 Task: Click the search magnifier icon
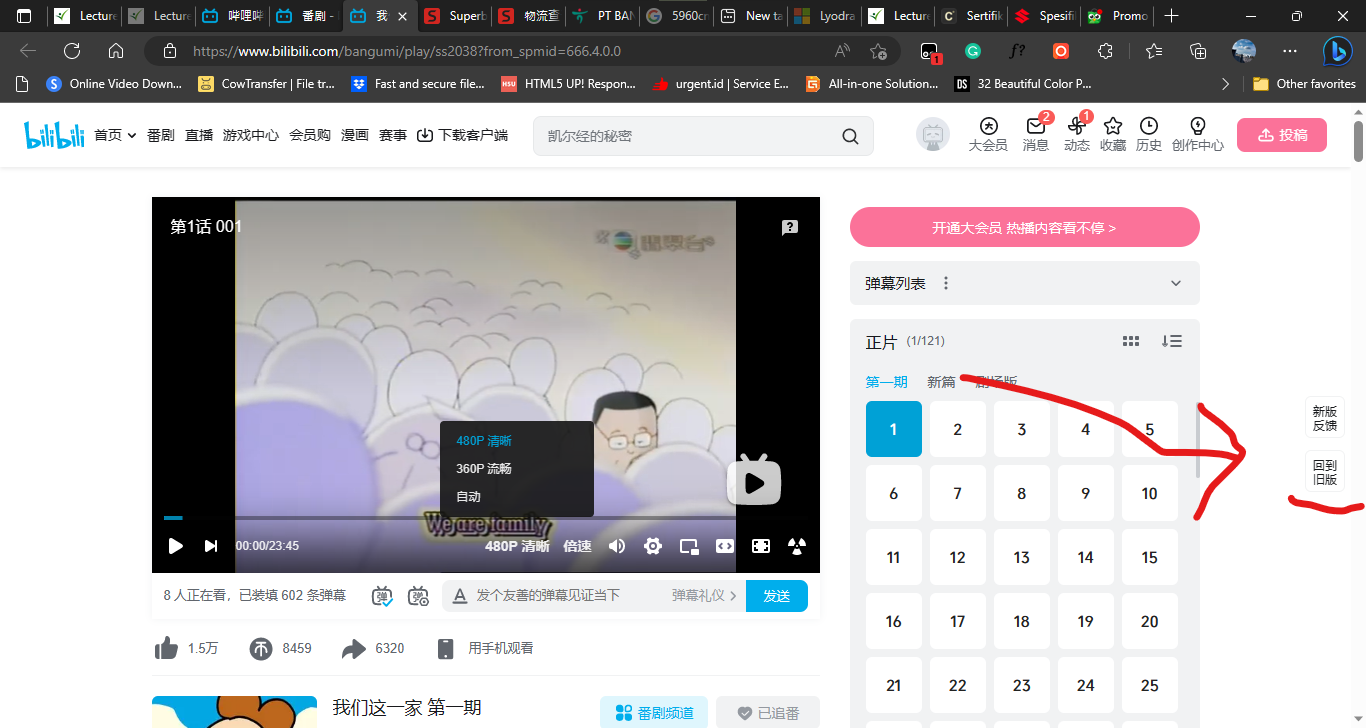tap(850, 136)
